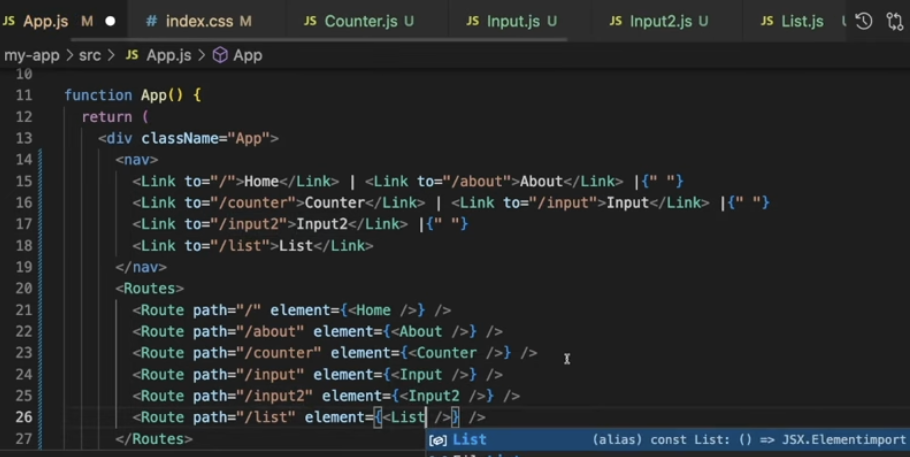Click the JS file icon on App.js tab
Image resolution: width=910 pixels, height=457 pixels.
point(9,21)
